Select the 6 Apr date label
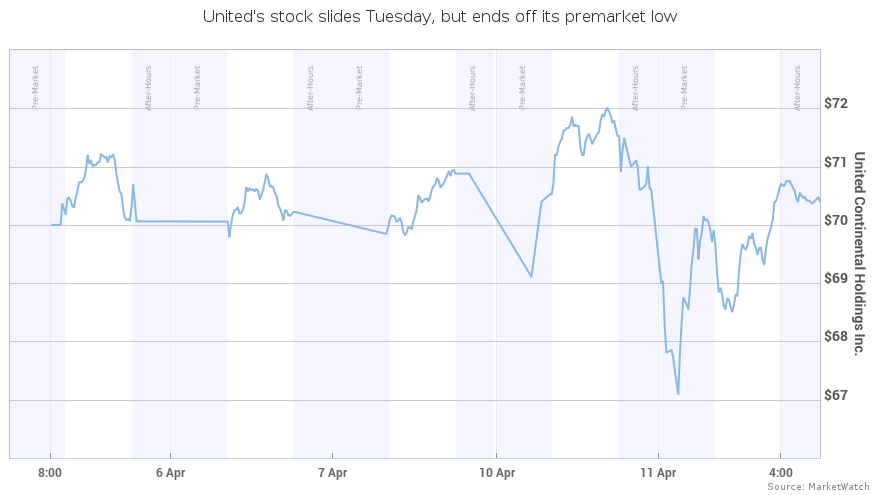 click(x=171, y=473)
